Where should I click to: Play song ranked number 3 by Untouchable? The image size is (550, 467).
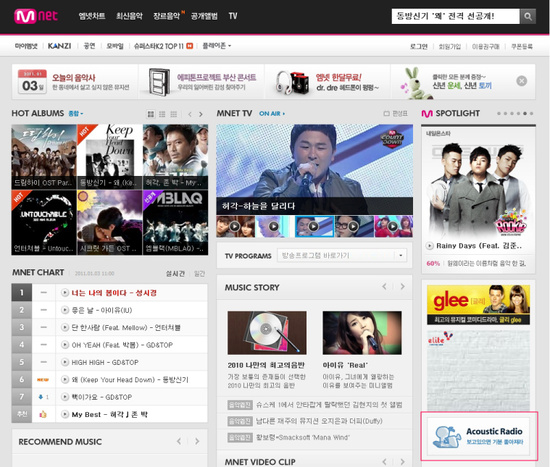click(x=65, y=327)
